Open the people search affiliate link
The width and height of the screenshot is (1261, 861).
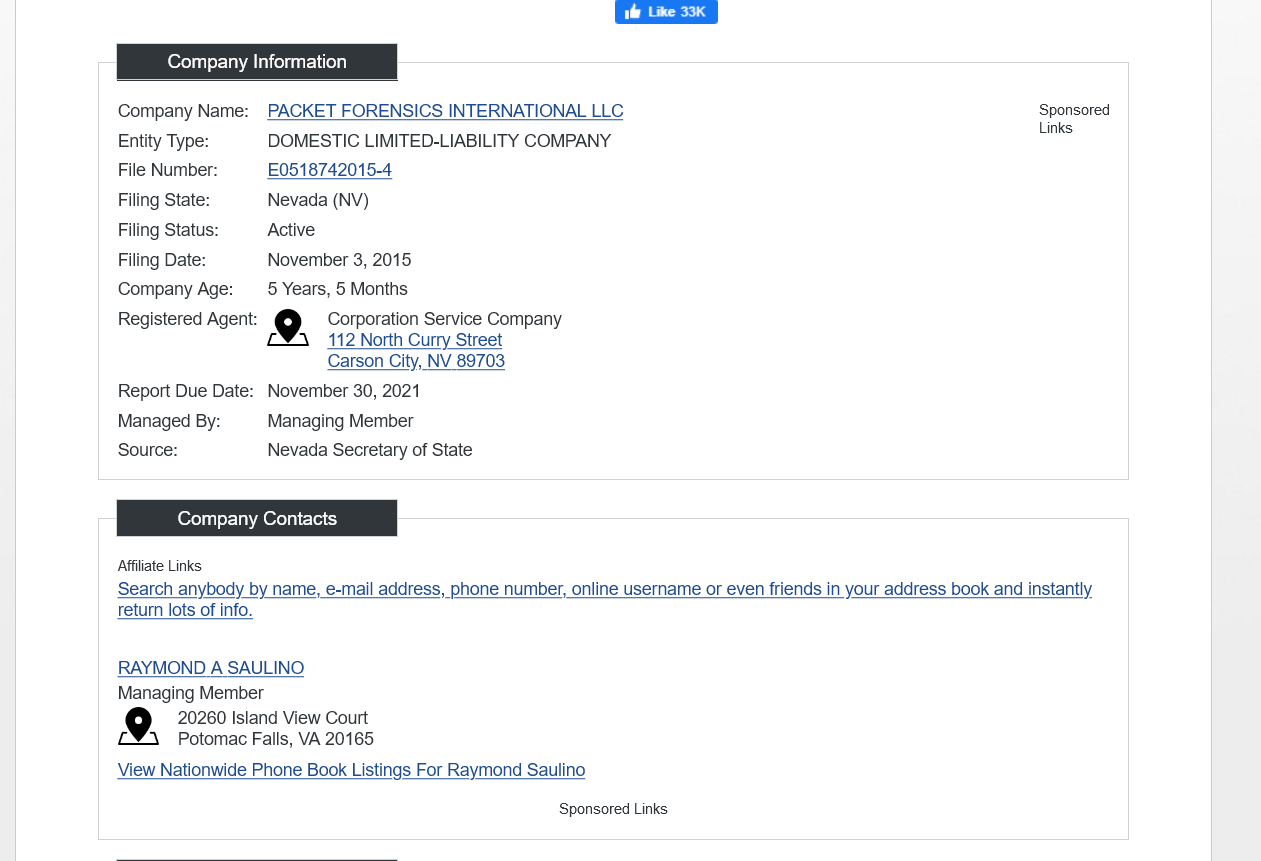pos(605,599)
